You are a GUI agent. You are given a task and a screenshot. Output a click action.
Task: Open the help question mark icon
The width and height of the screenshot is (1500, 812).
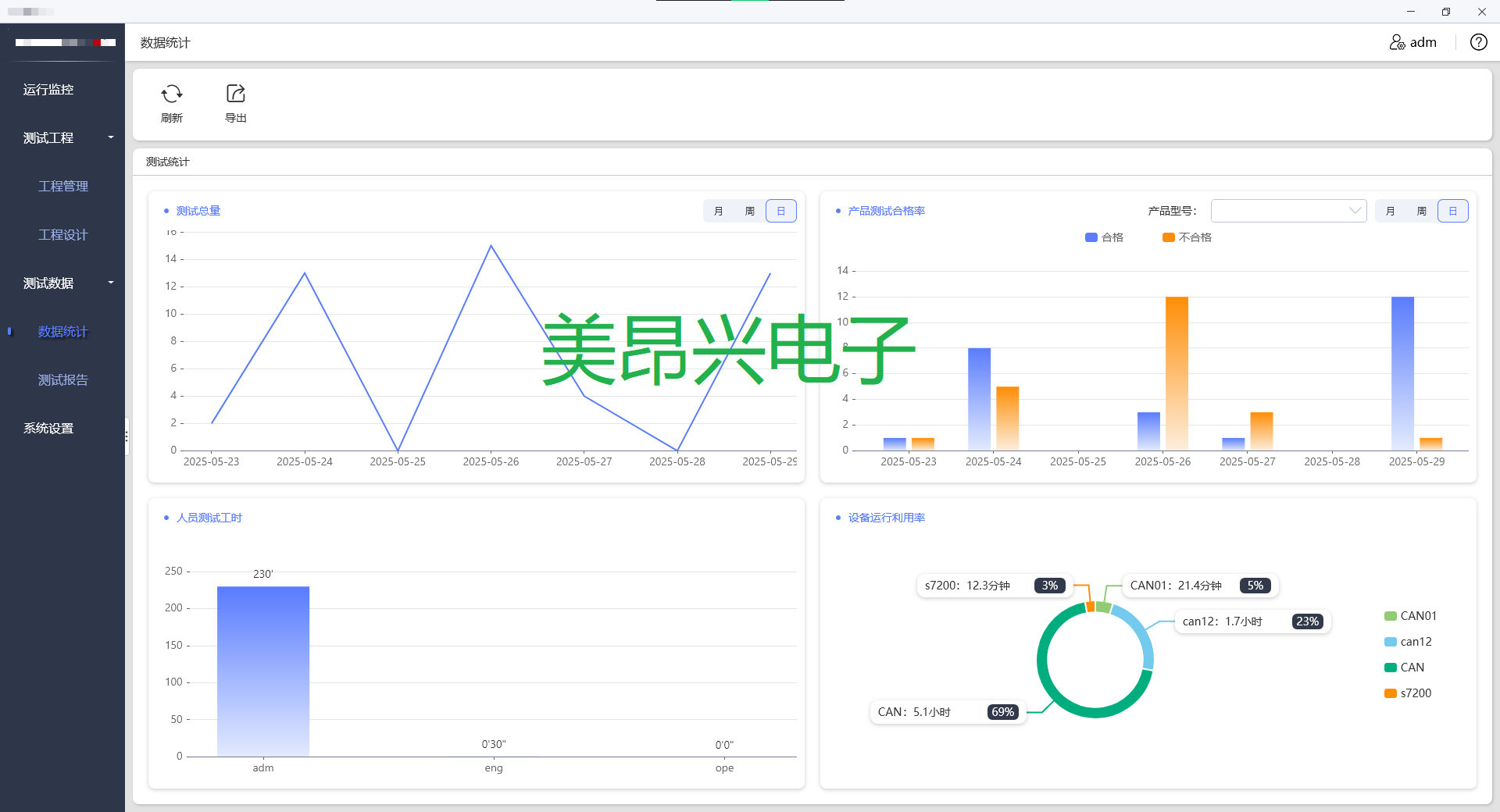pyautogui.click(x=1479, y=42)
